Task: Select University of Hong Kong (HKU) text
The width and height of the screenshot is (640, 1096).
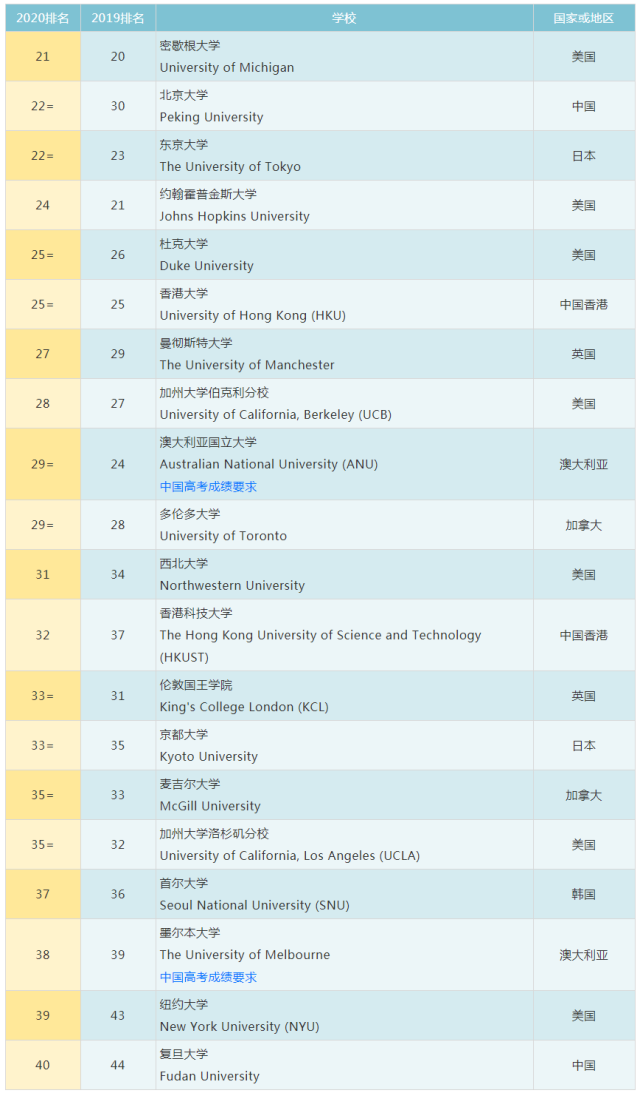Action: coord(252,316)
